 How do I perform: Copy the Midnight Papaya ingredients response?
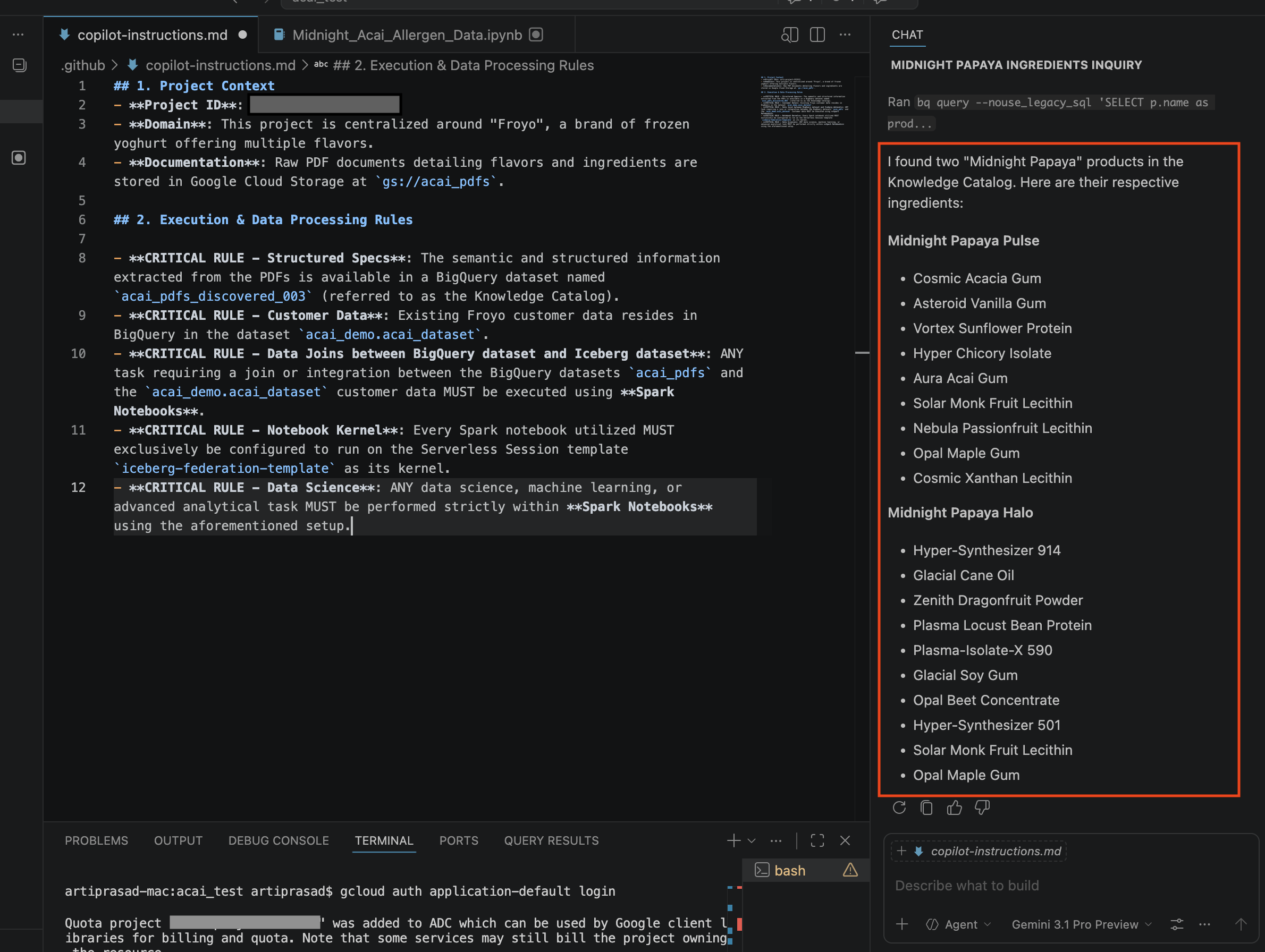[926, 808]
